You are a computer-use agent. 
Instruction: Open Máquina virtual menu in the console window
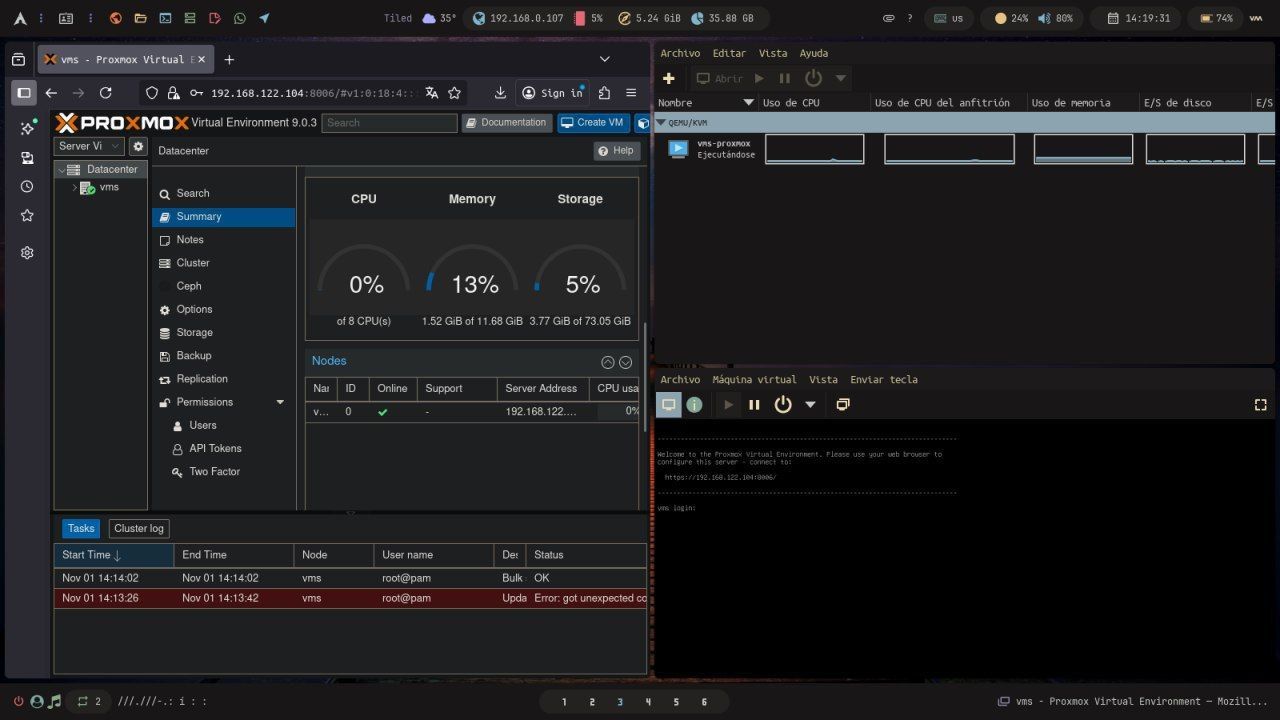pyautogui.click(x=754, y=379)
